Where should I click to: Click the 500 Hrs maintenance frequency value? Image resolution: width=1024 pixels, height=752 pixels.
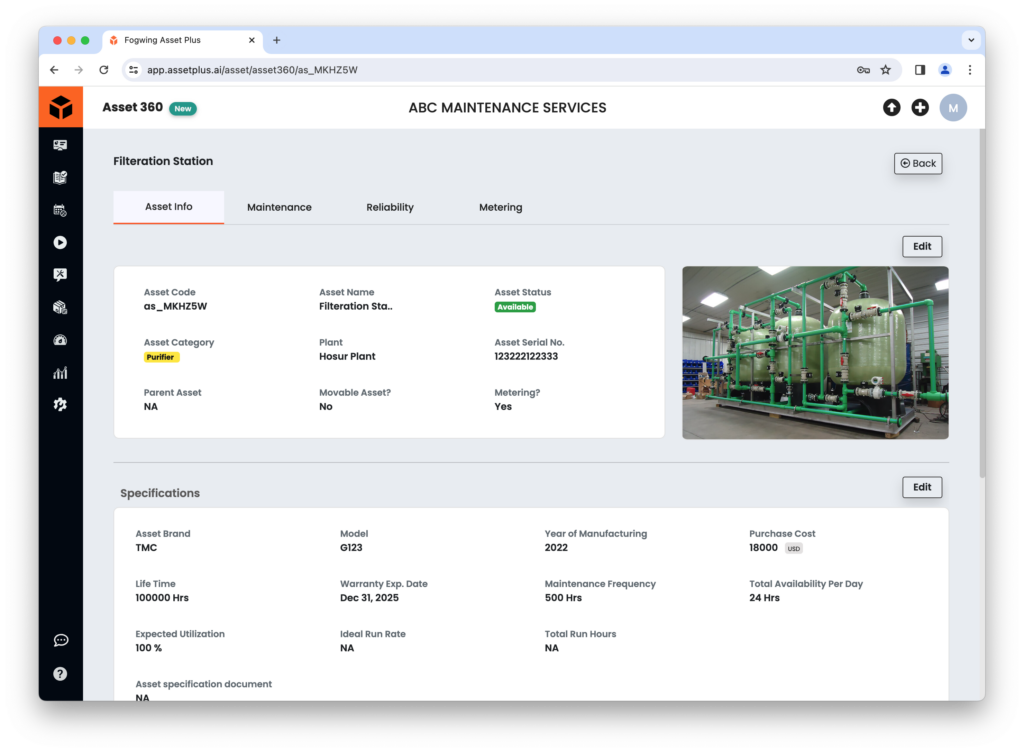click(x=563, y=598)
